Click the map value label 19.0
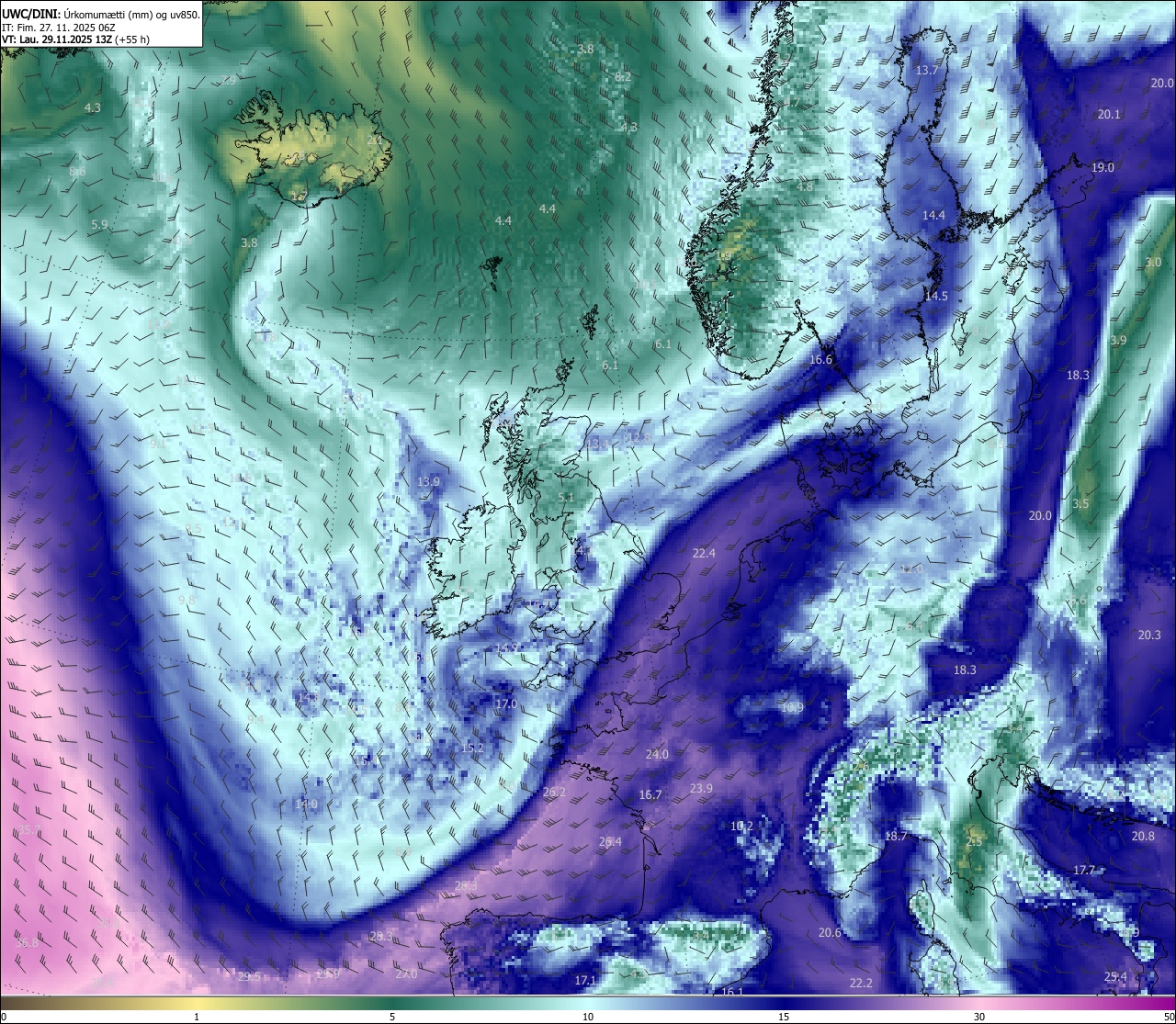 tap(1102, 167)
